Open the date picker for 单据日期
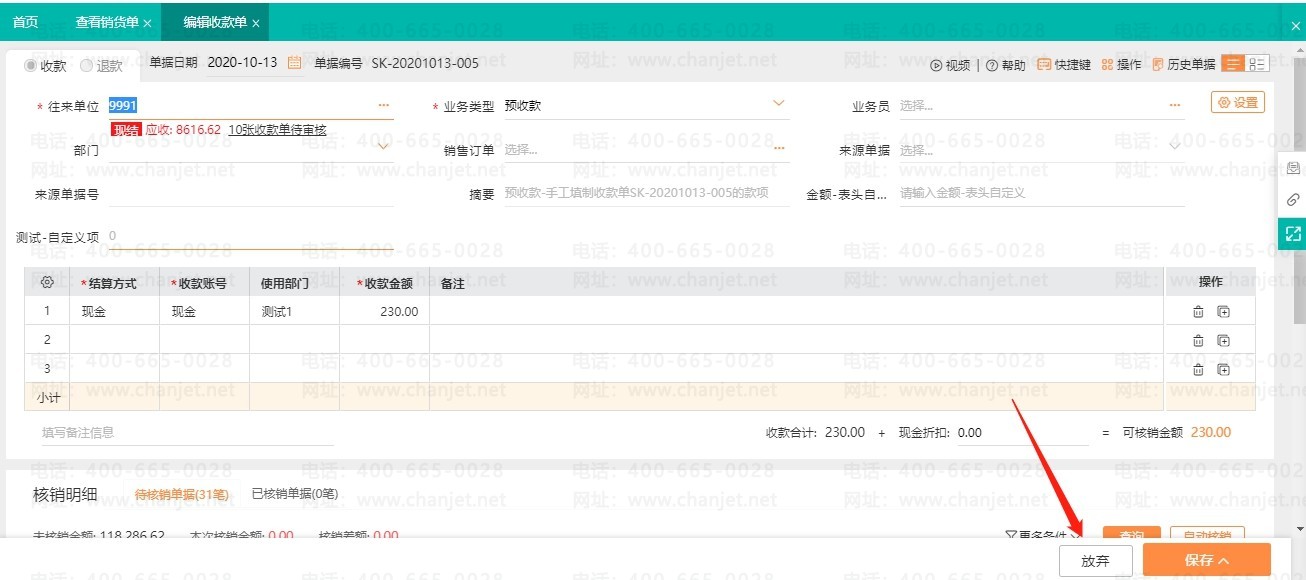The image size is (1306, 580). (295, 62)
